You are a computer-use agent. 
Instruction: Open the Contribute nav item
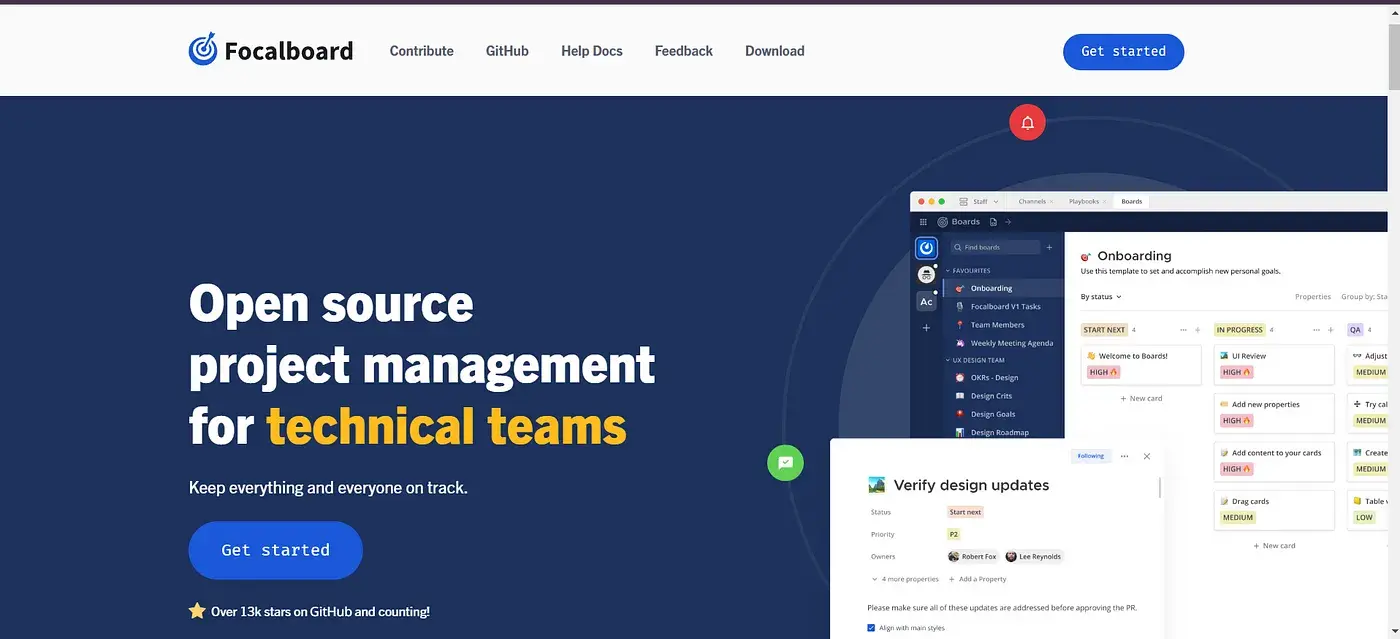422,51
